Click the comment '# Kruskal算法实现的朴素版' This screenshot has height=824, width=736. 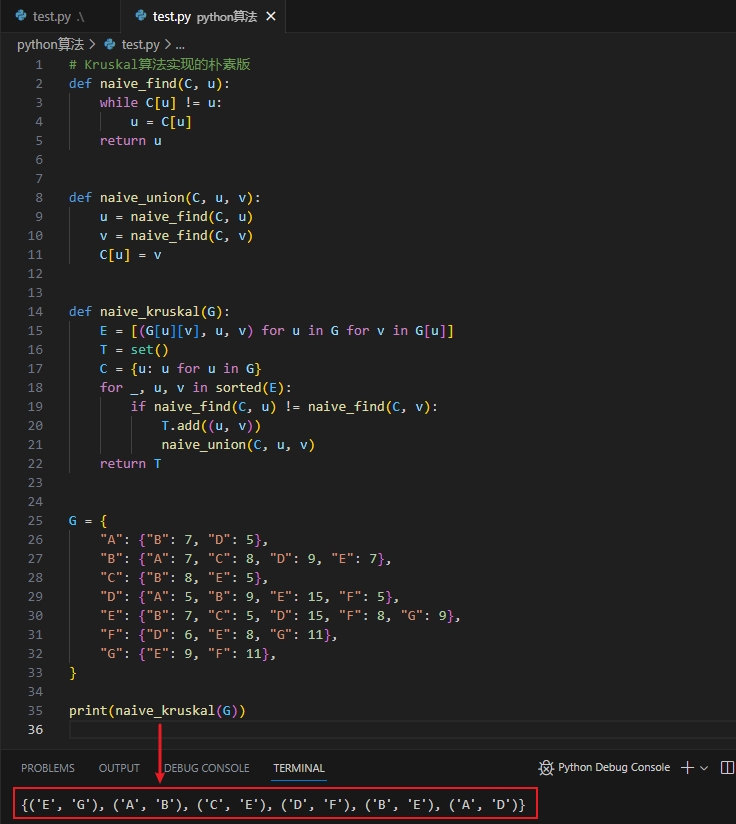160,65
